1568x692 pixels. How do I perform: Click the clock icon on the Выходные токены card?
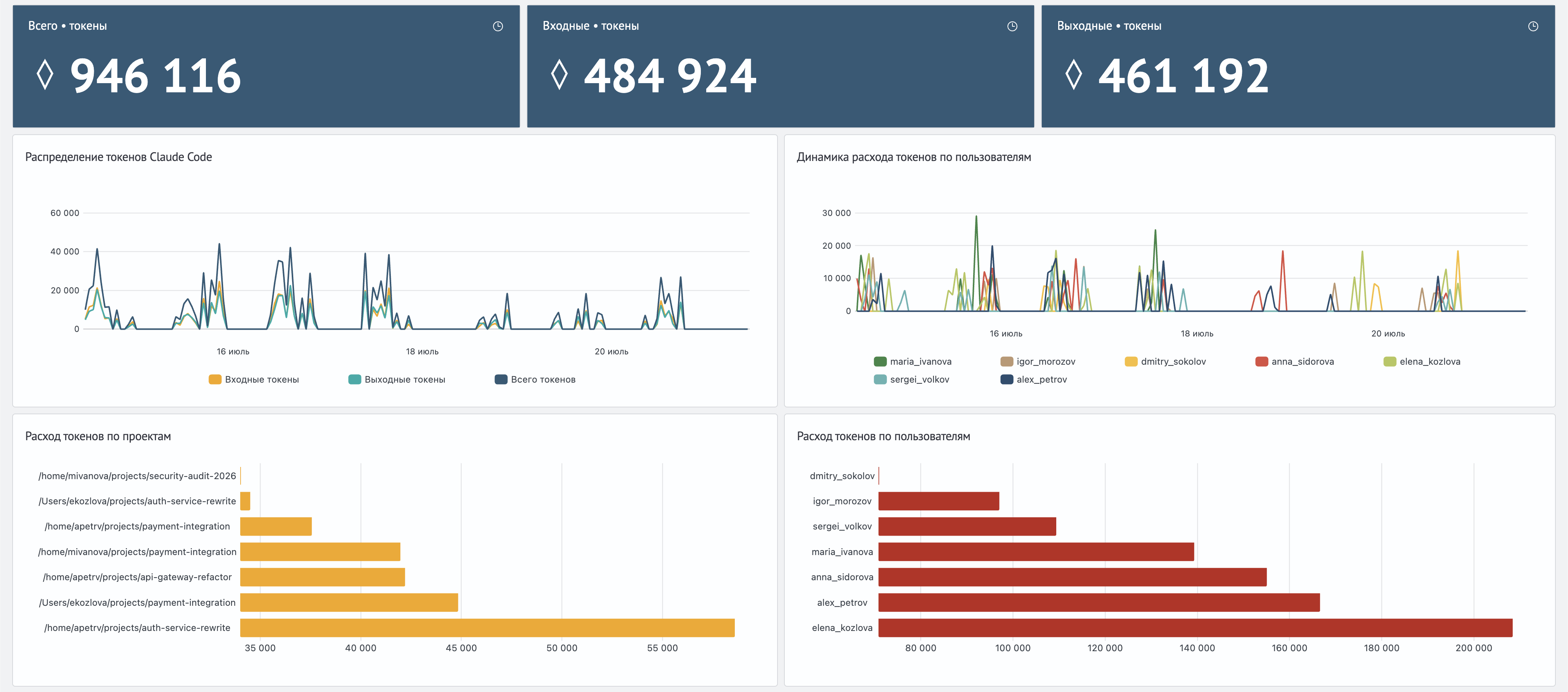1533,26
